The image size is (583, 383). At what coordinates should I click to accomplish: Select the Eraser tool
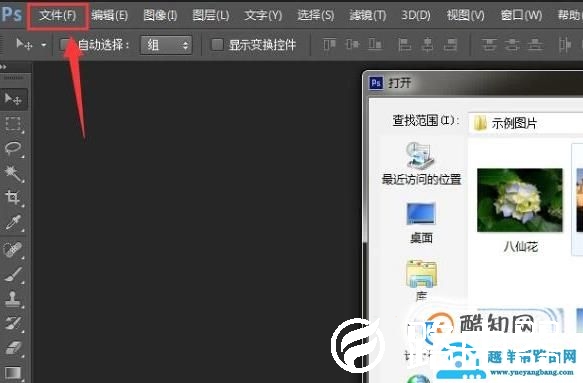[13, 348]
